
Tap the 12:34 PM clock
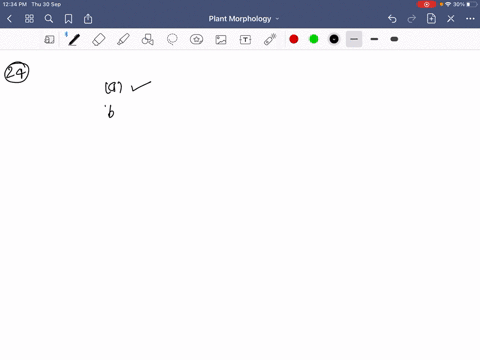[x=15, y=4]
